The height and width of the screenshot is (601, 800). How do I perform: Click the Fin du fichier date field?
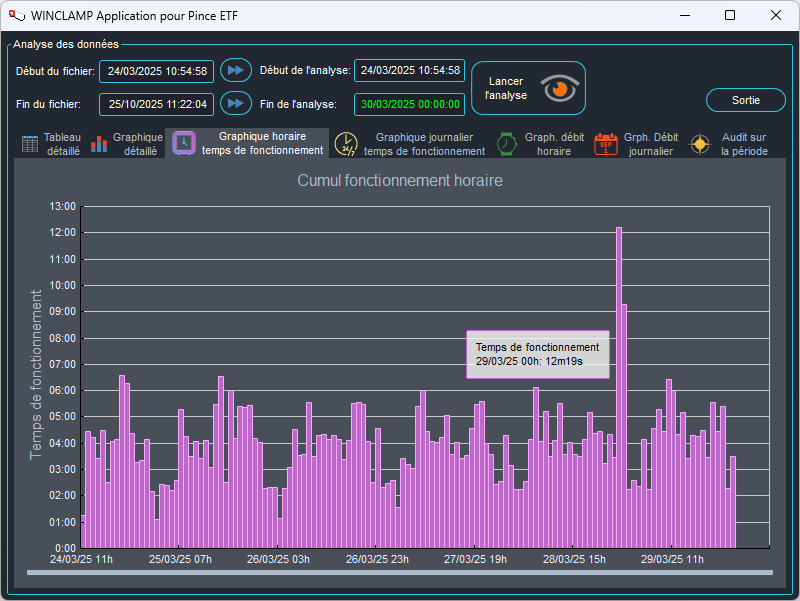coord(156,104)
